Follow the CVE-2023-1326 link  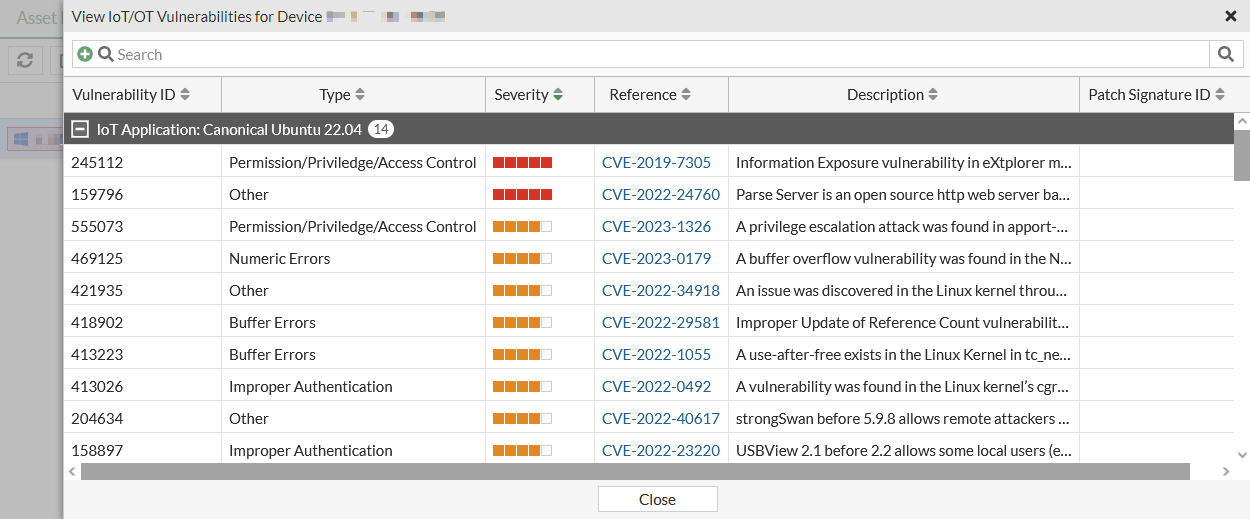point(656,227)
